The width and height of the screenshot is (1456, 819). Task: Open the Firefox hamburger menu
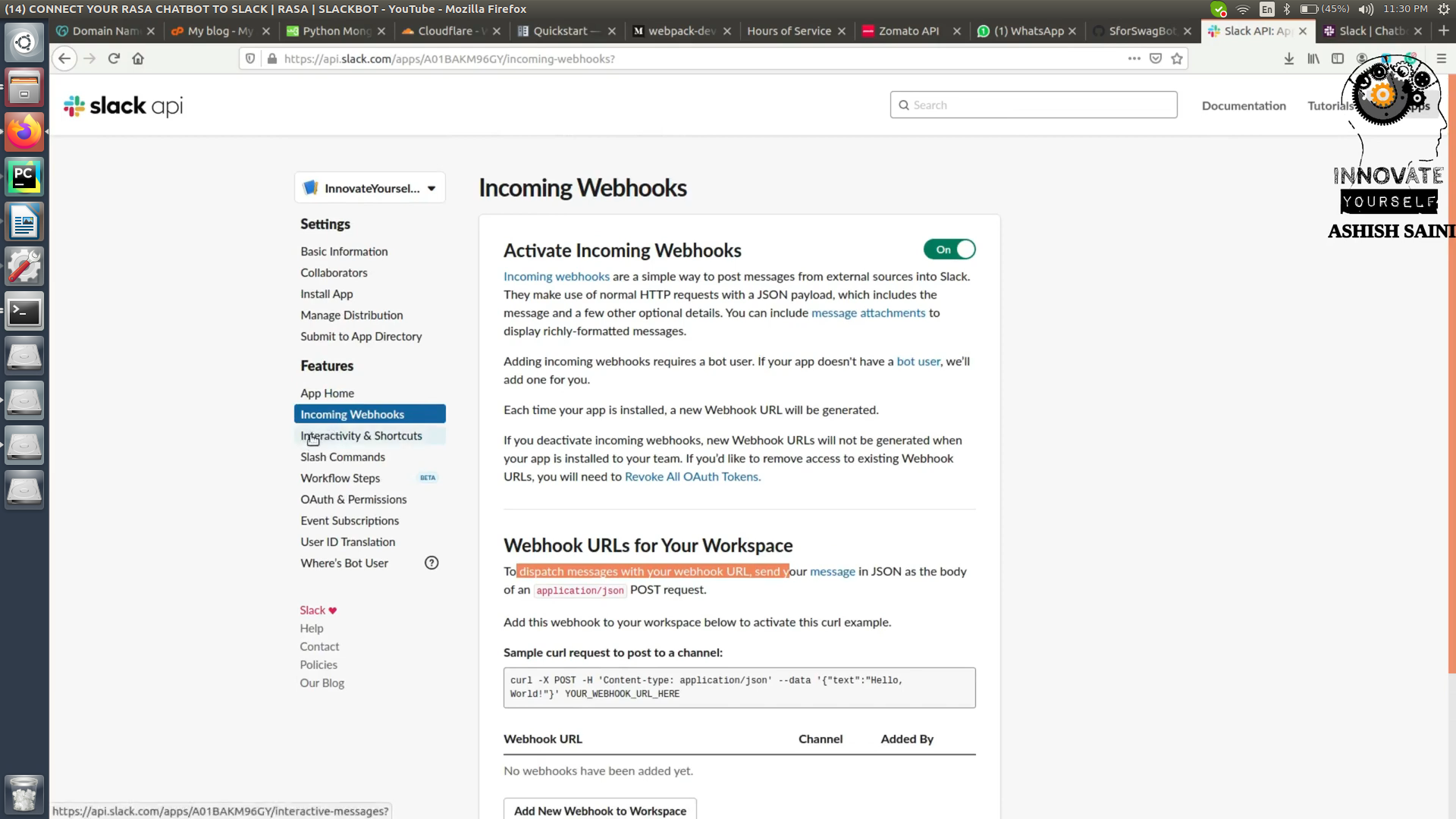click(1442, 58)
